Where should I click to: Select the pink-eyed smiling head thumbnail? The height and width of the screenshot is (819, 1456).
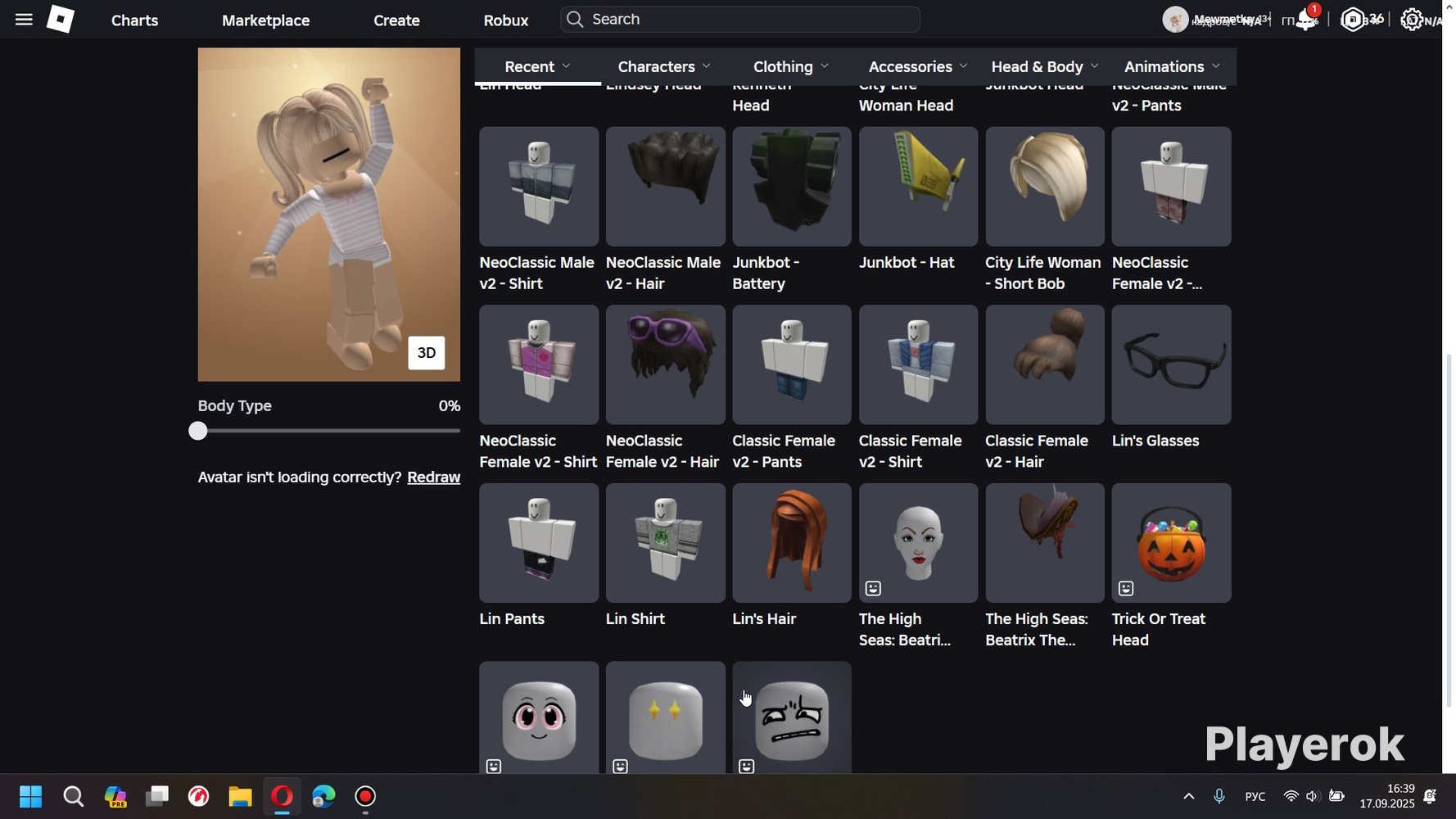tap(539, 718)
